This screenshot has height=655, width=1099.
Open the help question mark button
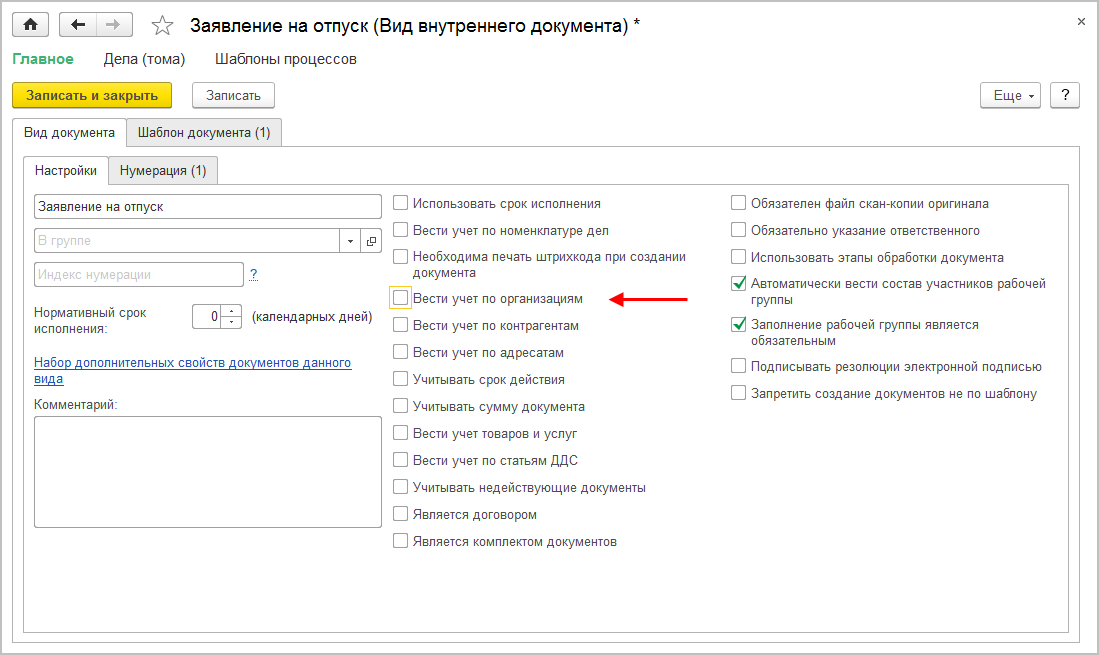click(x=1065, y=95)
